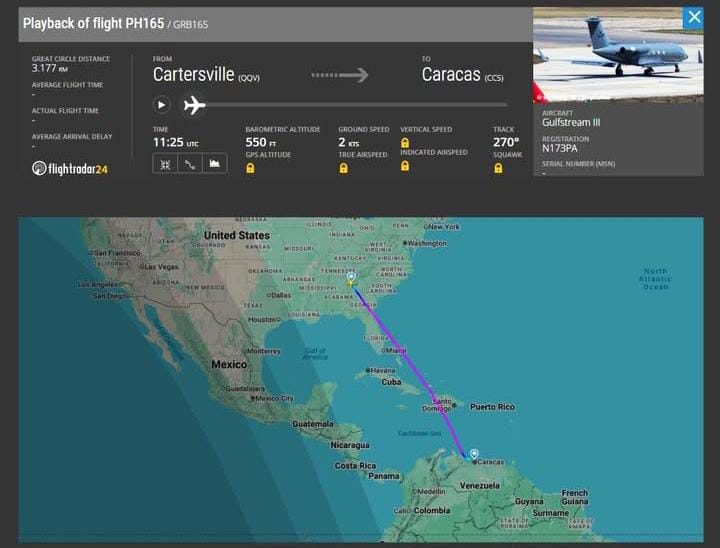
Task: Click the locked vertical speed padlock
Action: 405,142
